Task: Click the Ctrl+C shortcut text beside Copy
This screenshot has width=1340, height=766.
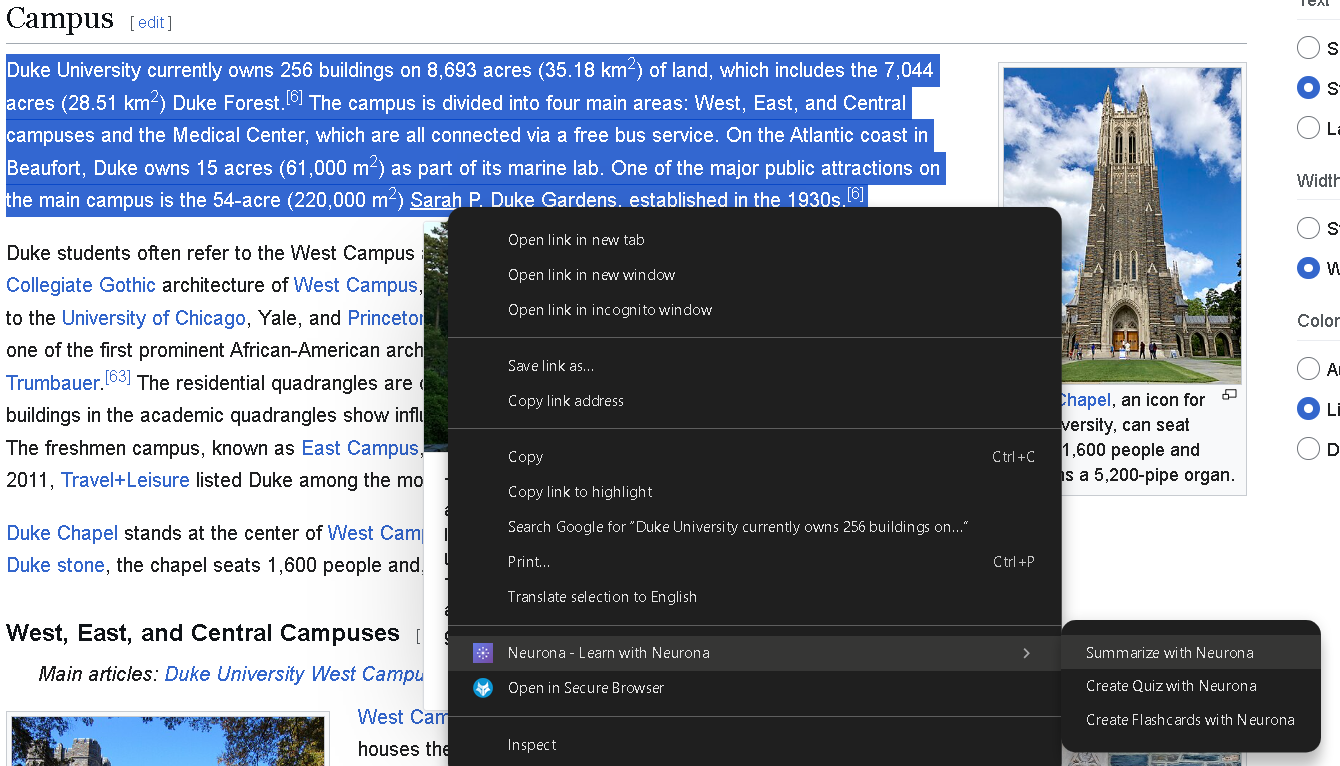Action: (1013, 457)
